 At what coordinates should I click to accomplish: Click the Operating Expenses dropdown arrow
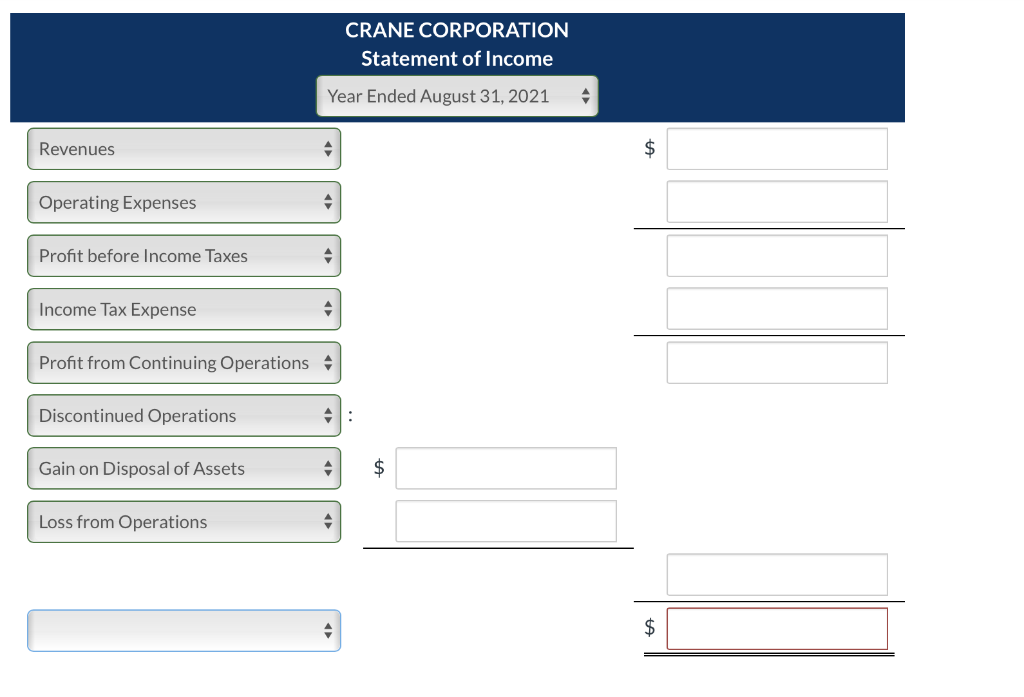[x=328, y=202]
